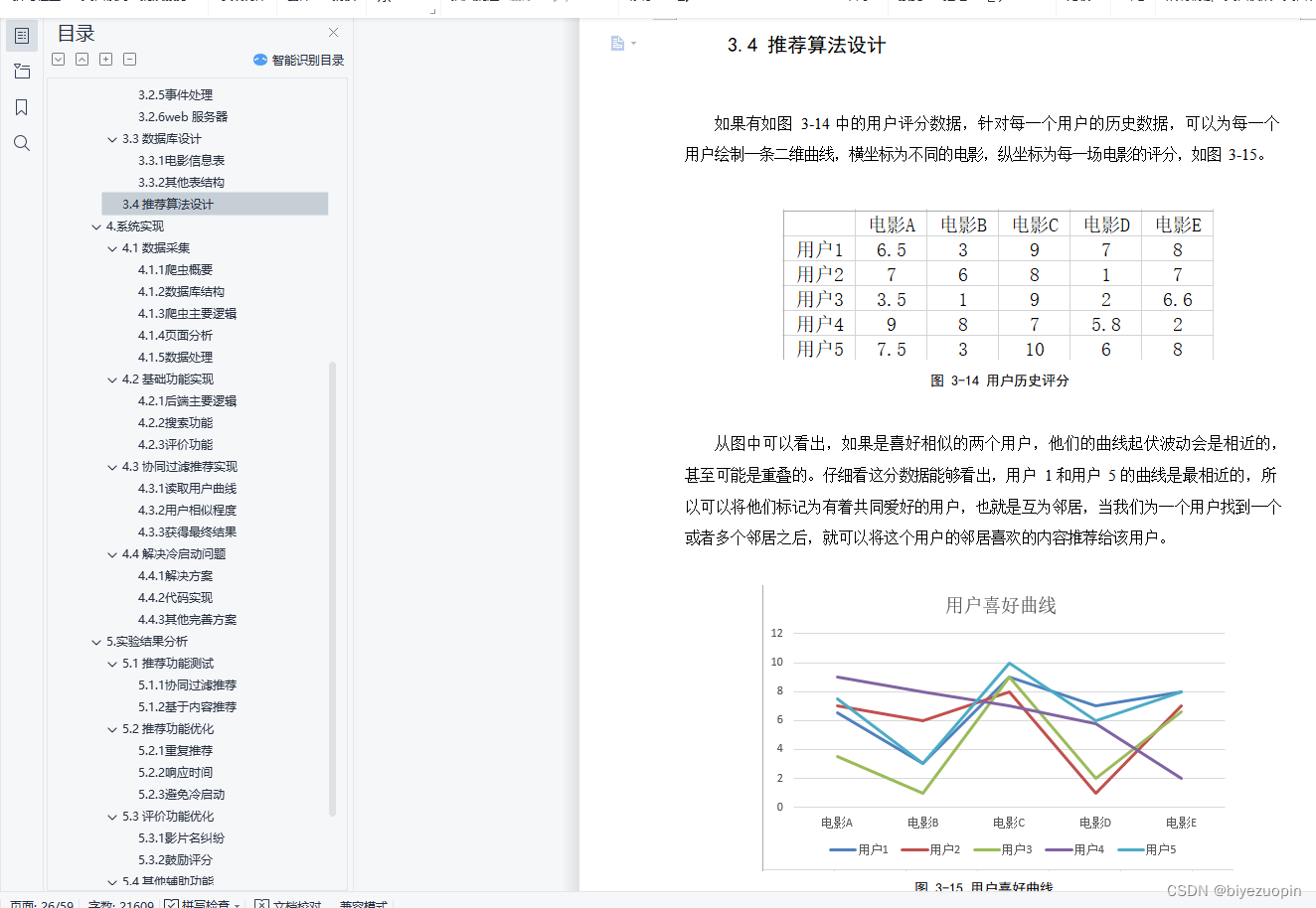Open the bookmarks sidebar icon
Image resolution: width=1316 pixels, height=908 pixels.
coord(22,107)
